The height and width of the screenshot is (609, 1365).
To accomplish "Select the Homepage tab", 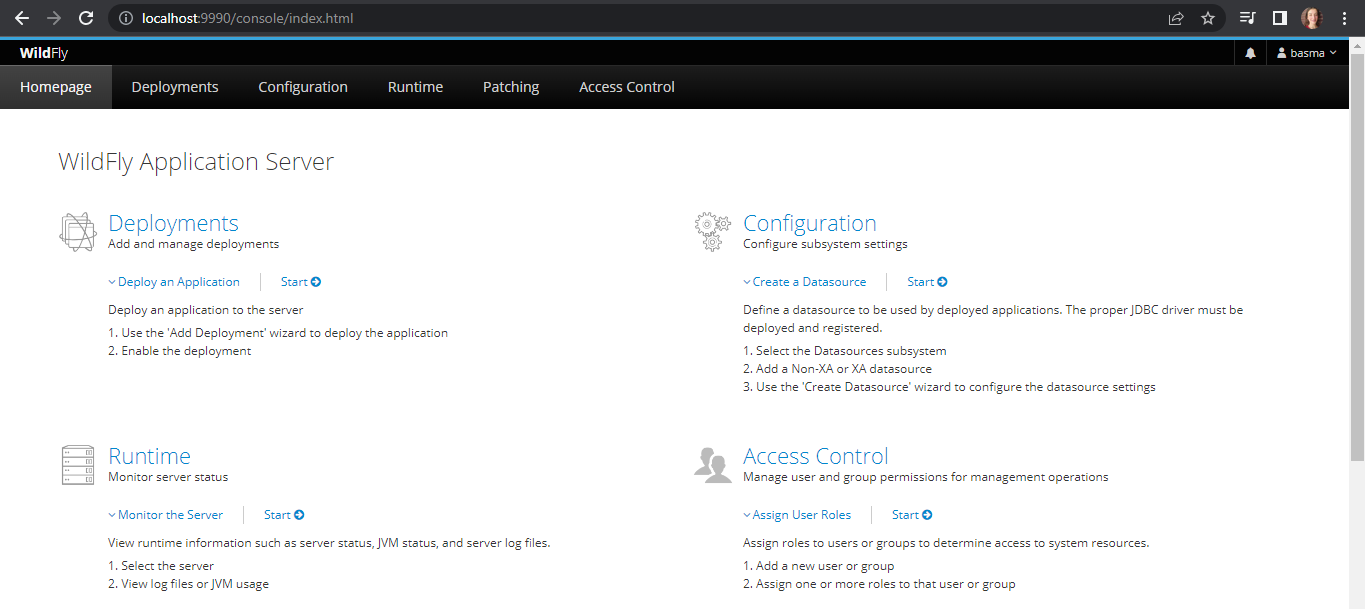I will coord(56,87).
